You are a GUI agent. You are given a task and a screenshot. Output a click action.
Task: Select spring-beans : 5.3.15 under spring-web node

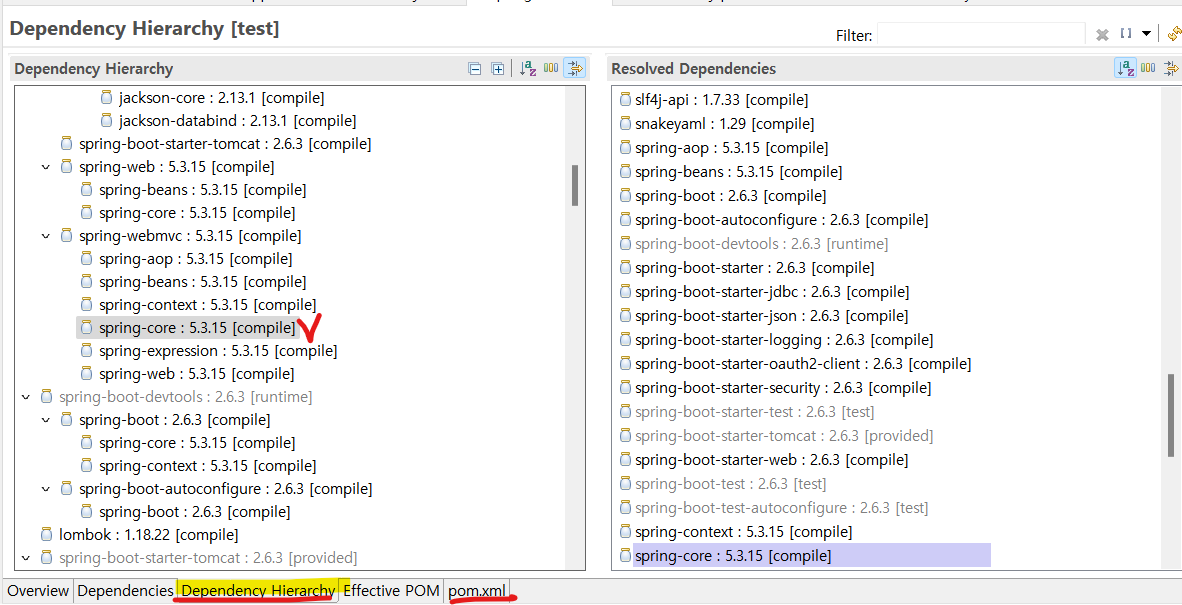pos(203,190)
